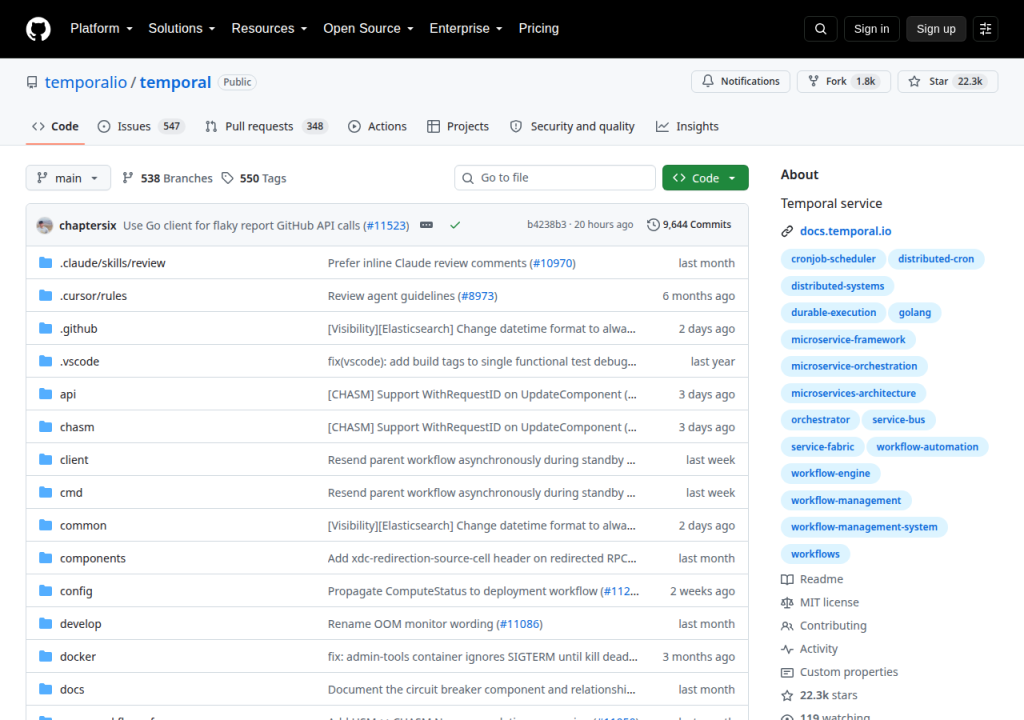Switch to the Actions tab

click(377, 126)
